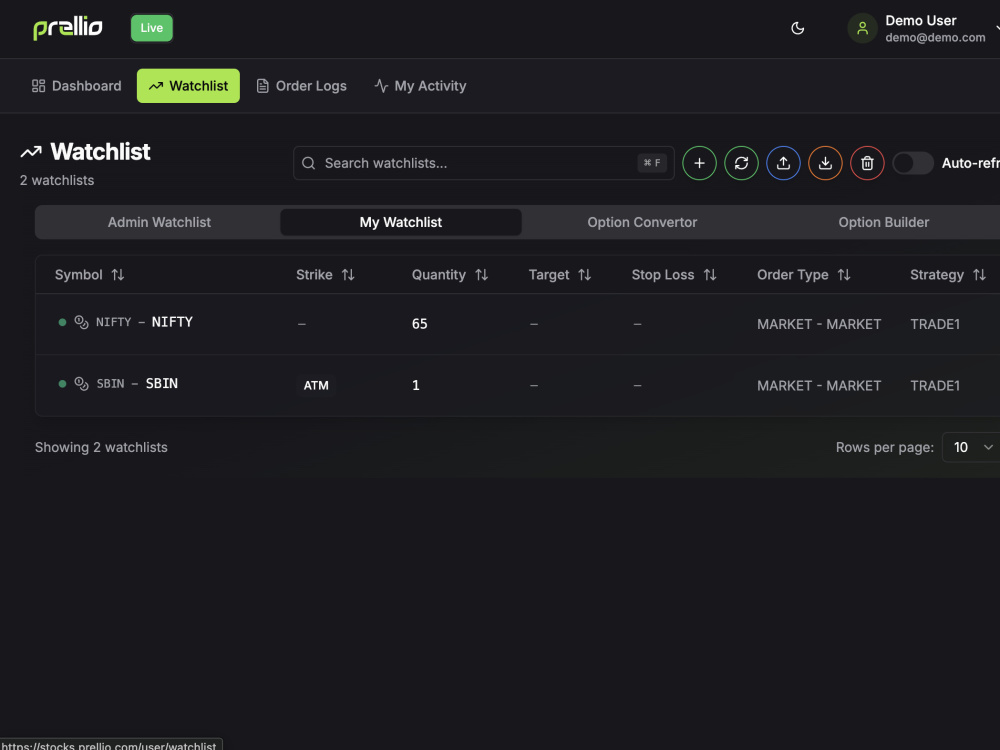Click the red trash delete icon
1000x750 pixels.
(867, 163)
